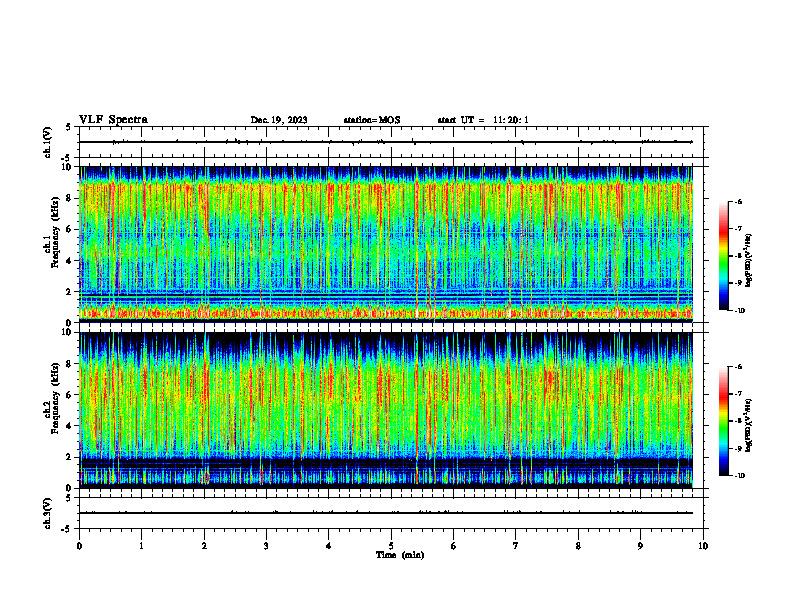
Task: Click the ch.2 color scale bar
Action: pos(723,421)
